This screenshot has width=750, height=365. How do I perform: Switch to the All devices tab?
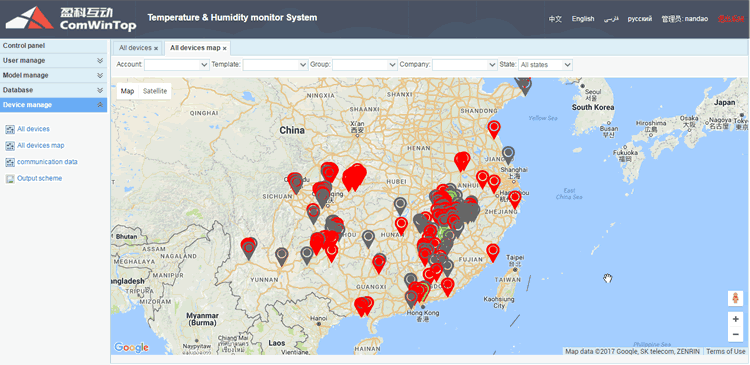[135, 48]
